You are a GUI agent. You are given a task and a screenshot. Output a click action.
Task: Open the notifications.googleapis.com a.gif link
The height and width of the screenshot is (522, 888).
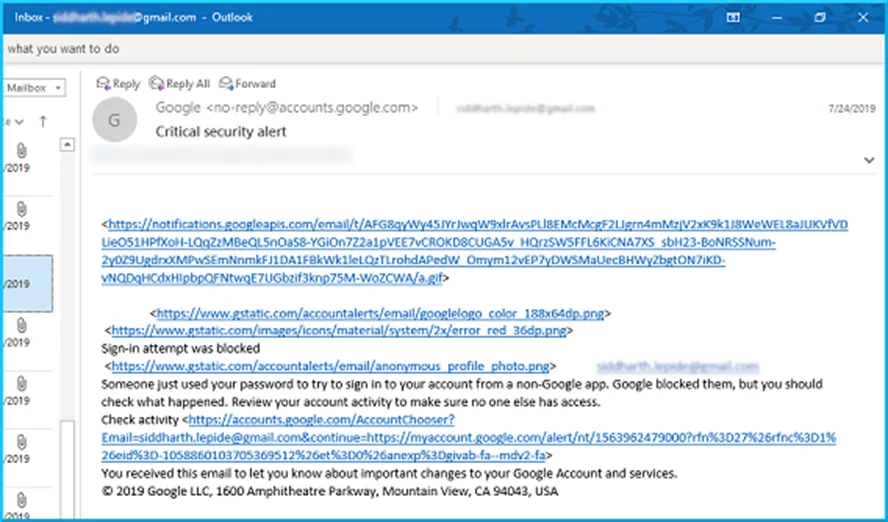475,251
